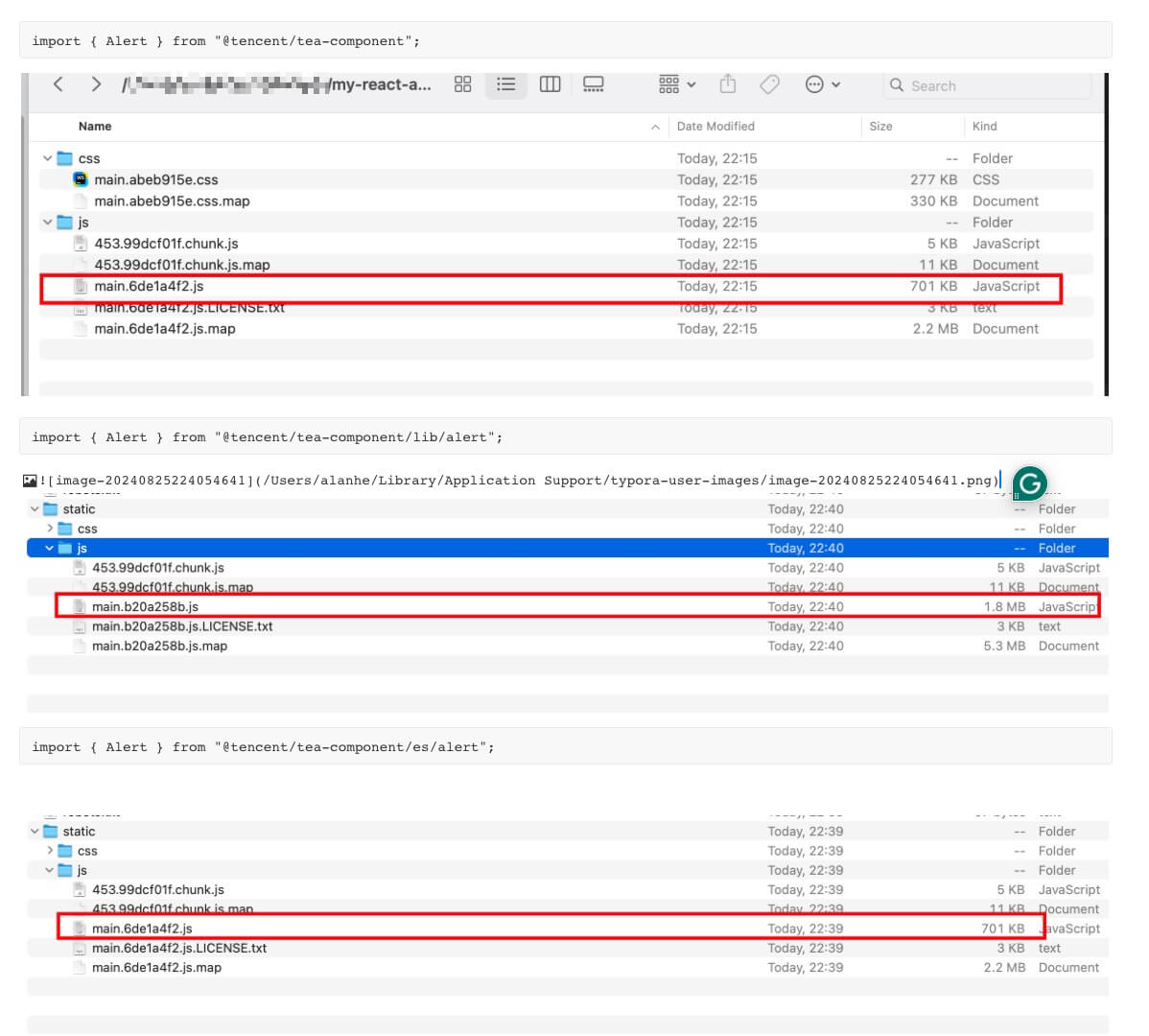Viewport: 1149px width, 1036px height.
Task: Collapse the js folder in top Finder
Action: point(48,222)
